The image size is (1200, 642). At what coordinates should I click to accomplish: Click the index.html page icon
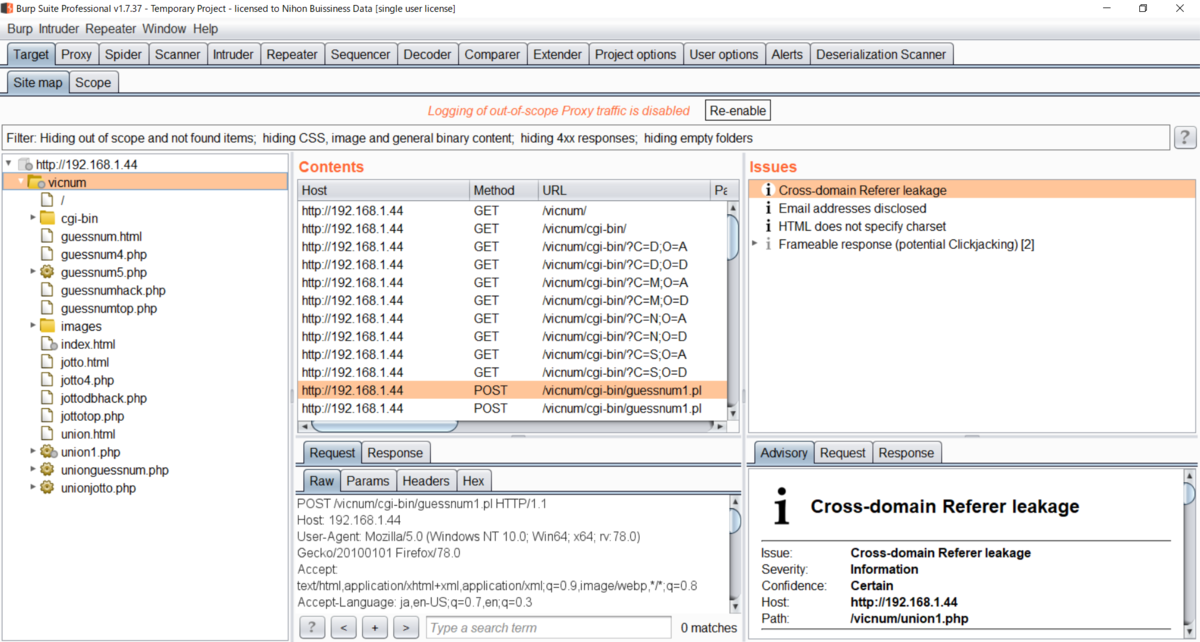coord(47,344)
